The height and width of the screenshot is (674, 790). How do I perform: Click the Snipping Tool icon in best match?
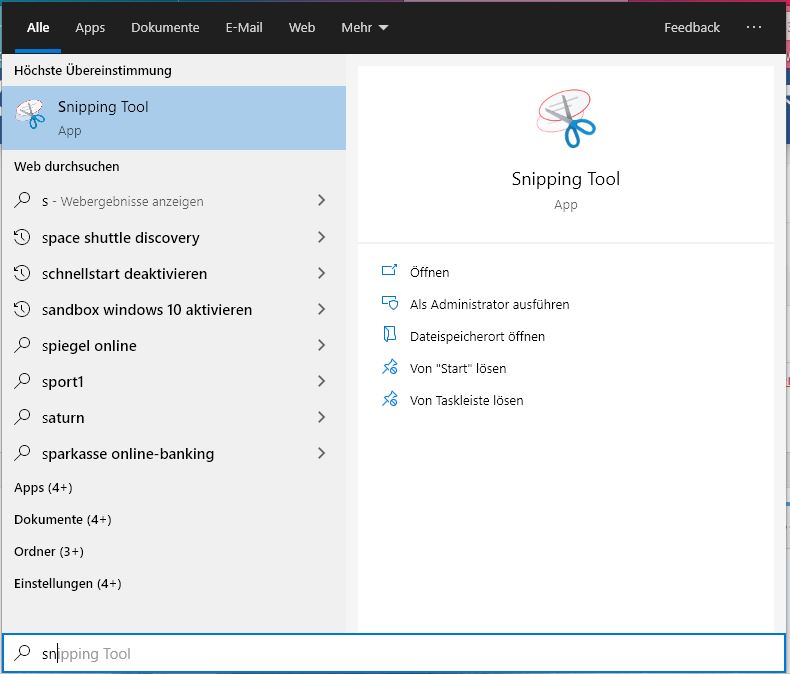30,114
